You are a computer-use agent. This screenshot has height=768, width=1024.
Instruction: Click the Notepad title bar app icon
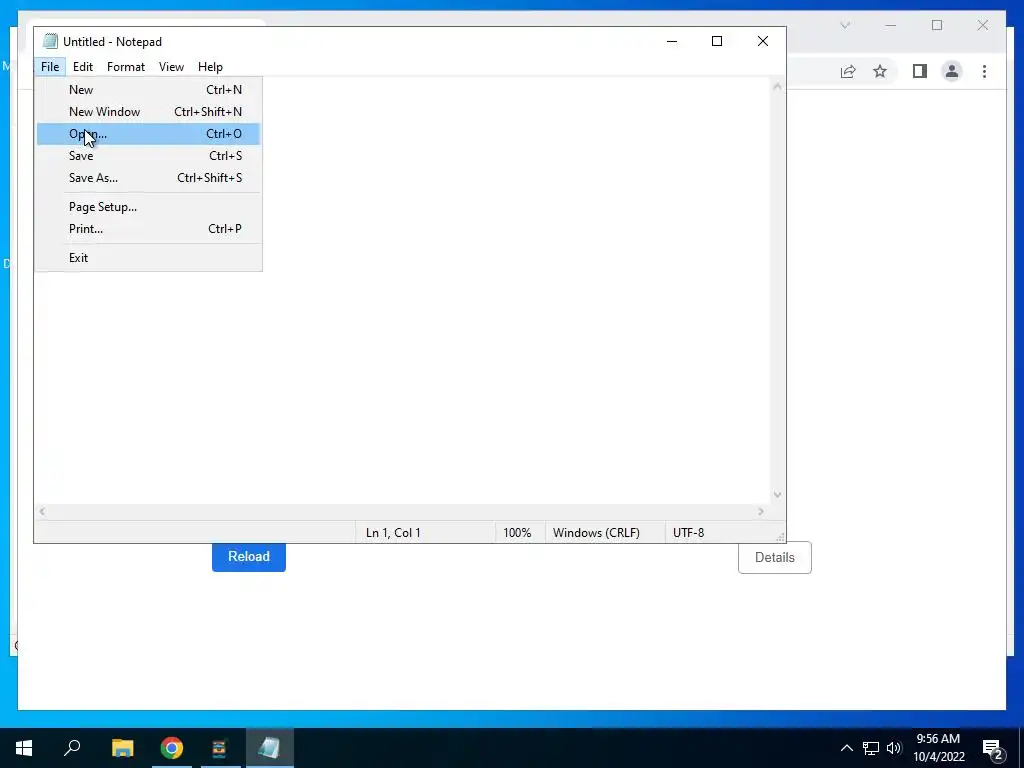click(50, 41)
